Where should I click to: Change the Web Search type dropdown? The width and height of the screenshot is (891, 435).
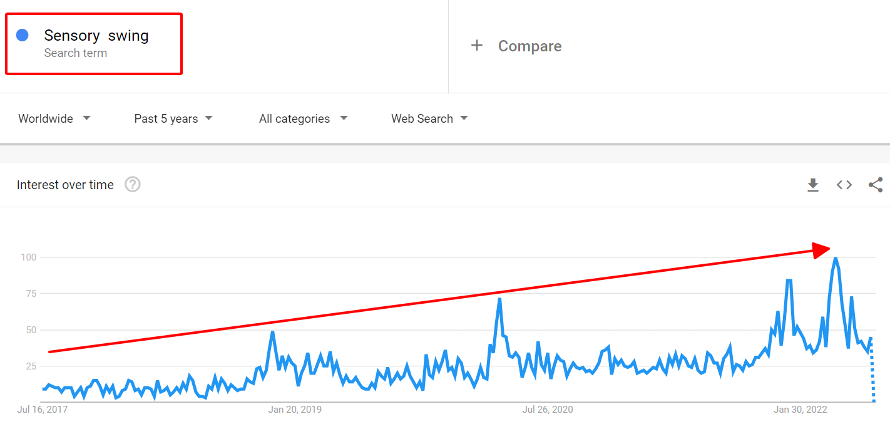(x=429, y=119)
